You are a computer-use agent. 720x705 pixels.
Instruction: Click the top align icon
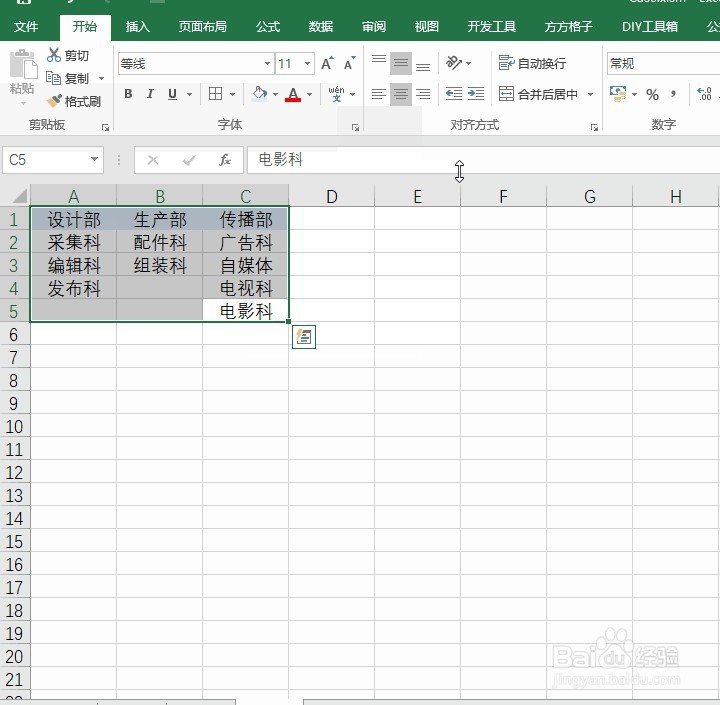pyautogui.click(x=379, y=63)
